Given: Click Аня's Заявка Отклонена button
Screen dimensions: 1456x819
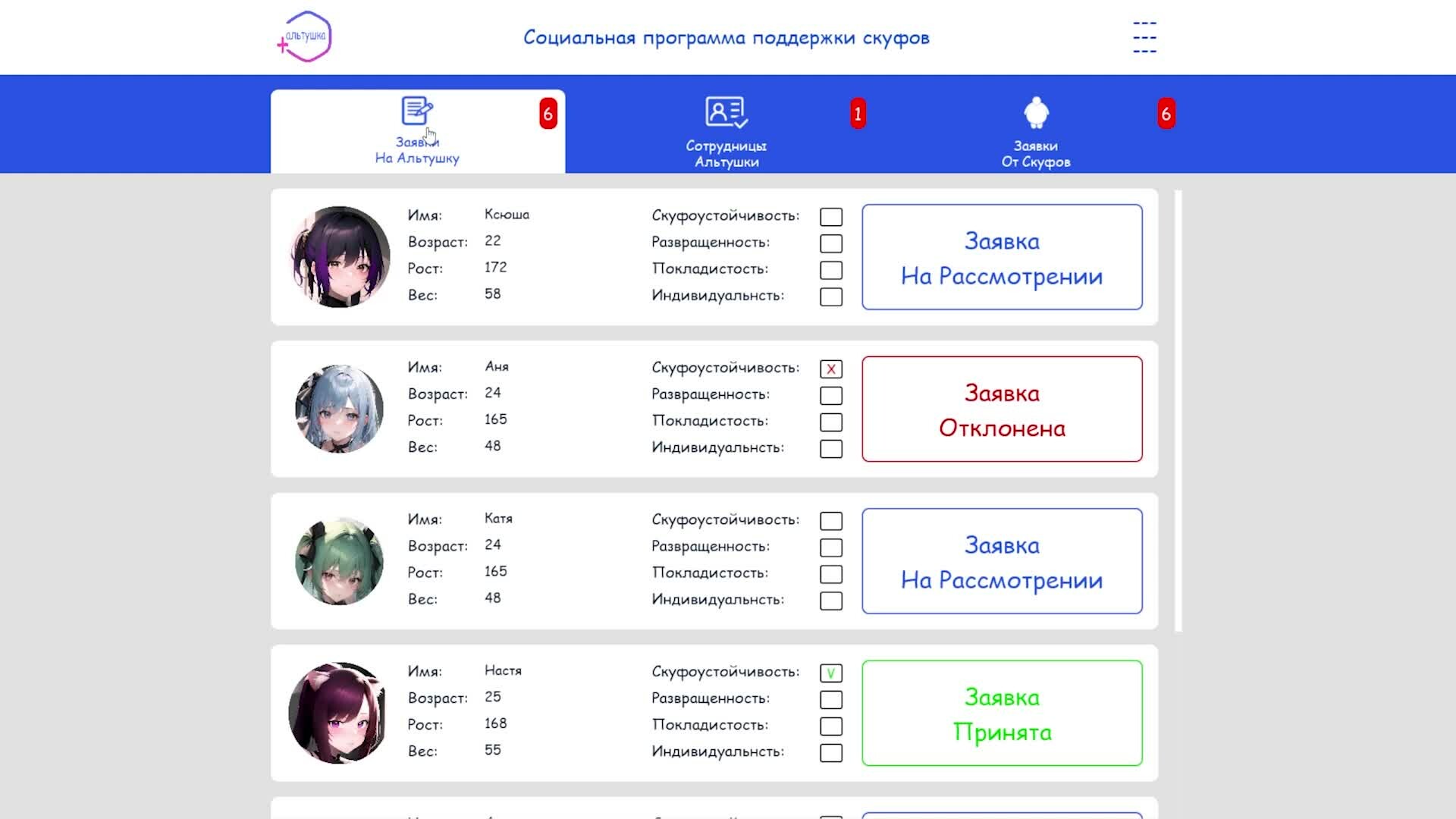Looking at the screenshot, I should pyautogui.click(x=1002, y=409).
